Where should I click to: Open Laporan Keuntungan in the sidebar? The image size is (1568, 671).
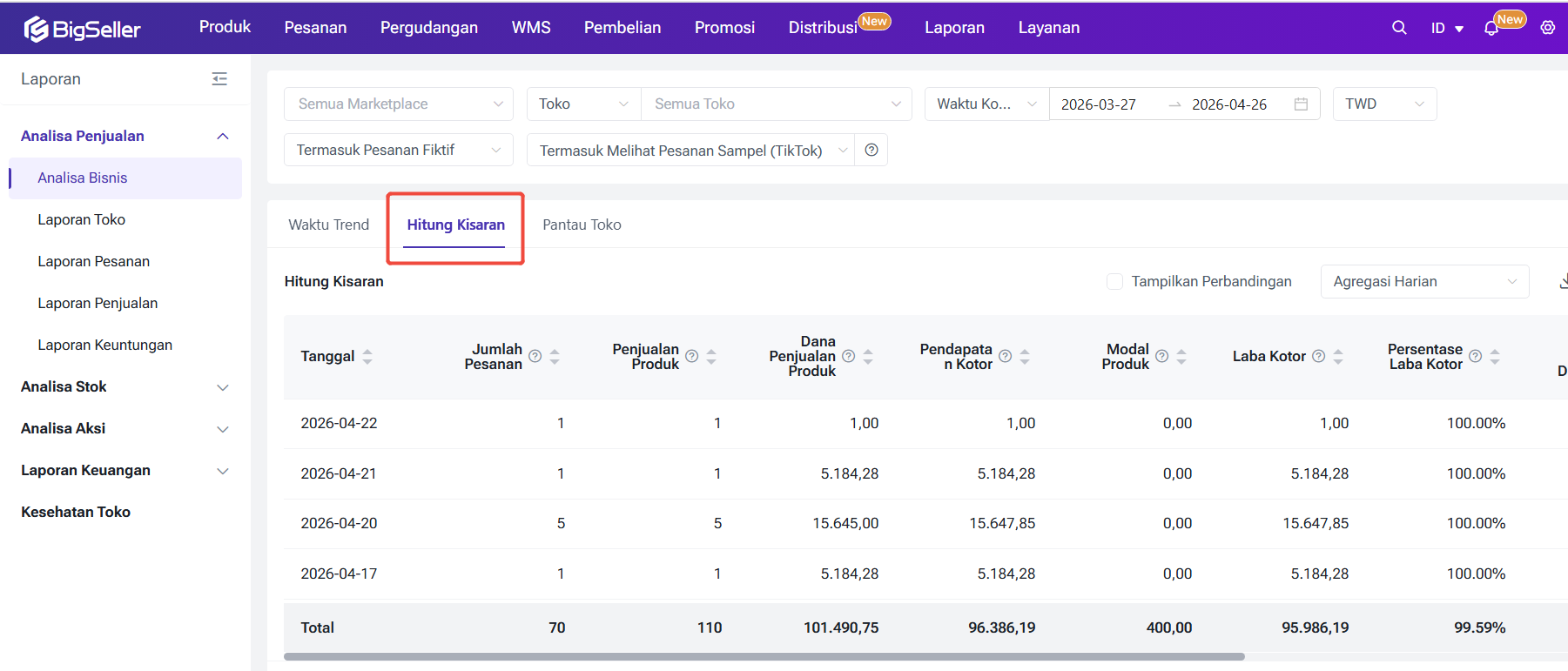tap(104, 345)
